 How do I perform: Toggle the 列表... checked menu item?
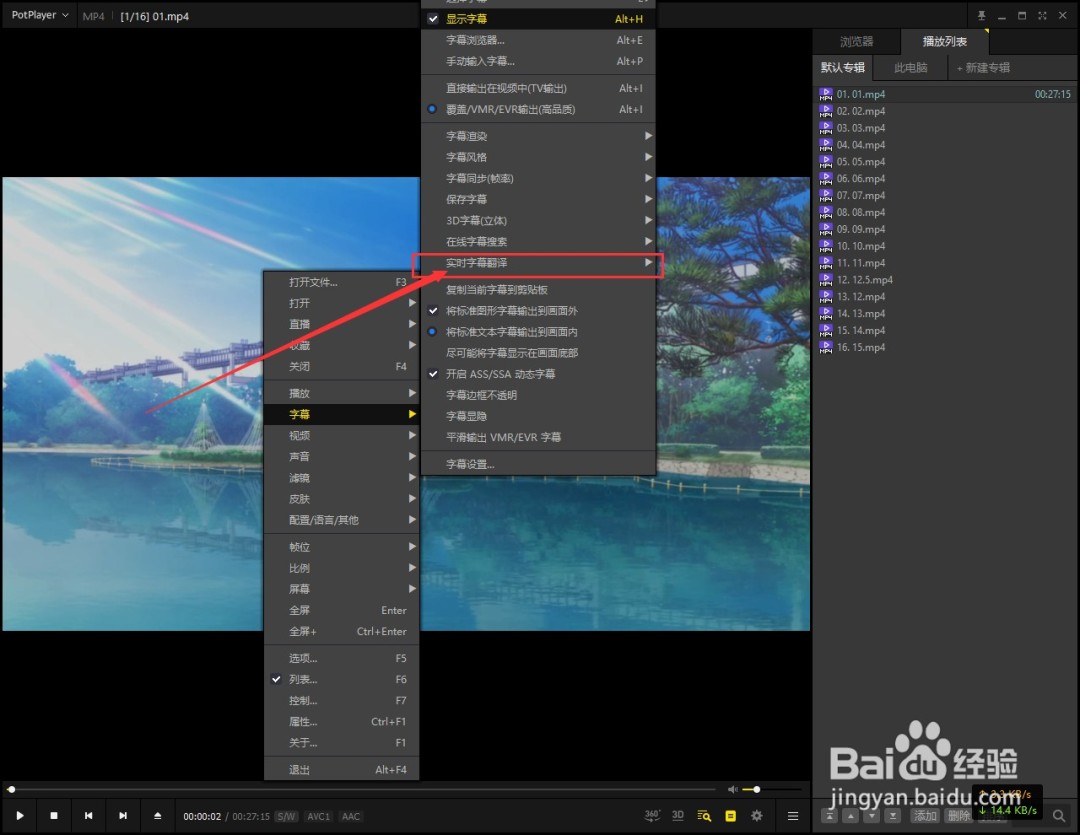click(x=341, y=679)
